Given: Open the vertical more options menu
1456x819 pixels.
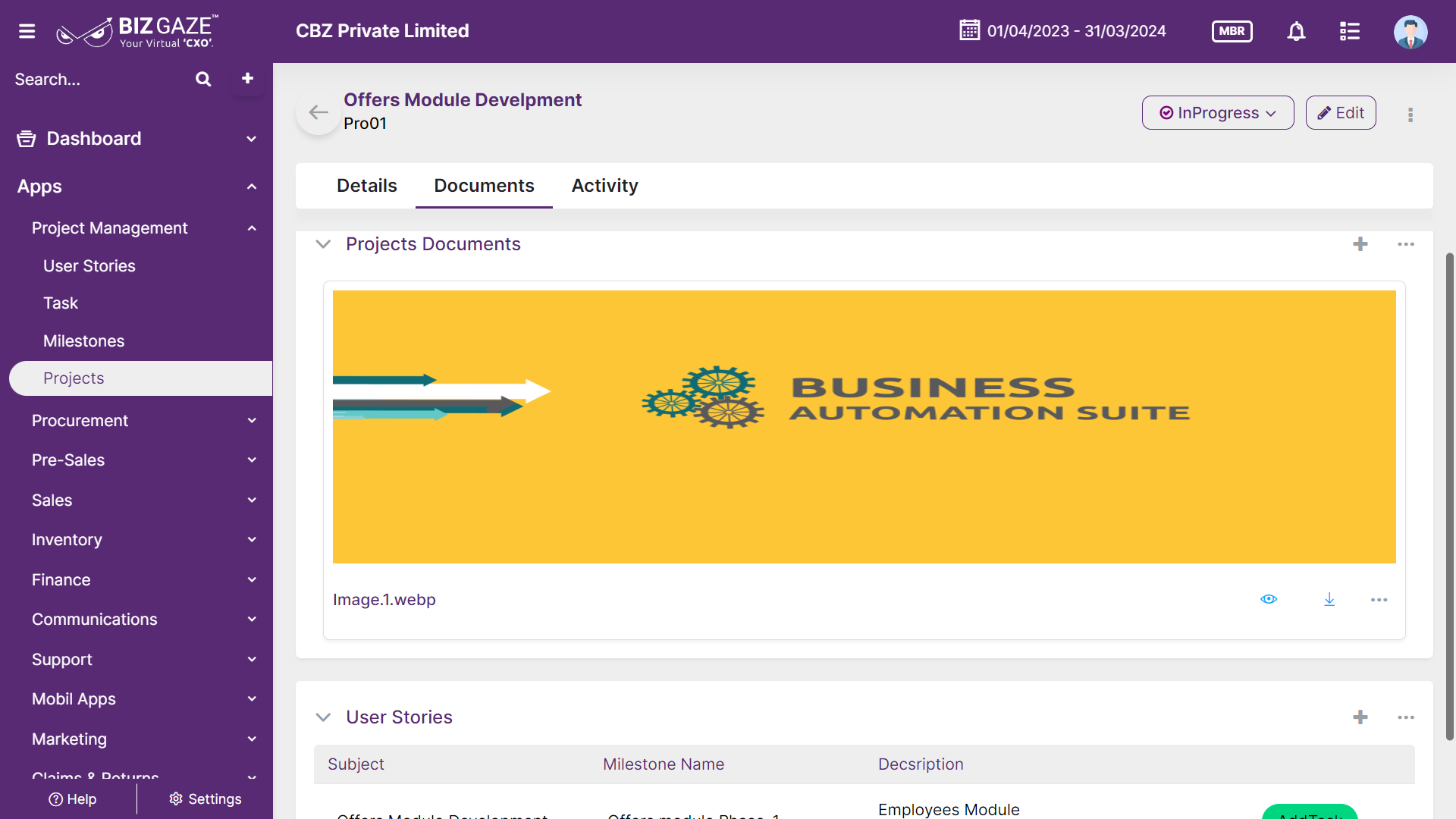Looking at the screenshot, I should pos(1410,115).
